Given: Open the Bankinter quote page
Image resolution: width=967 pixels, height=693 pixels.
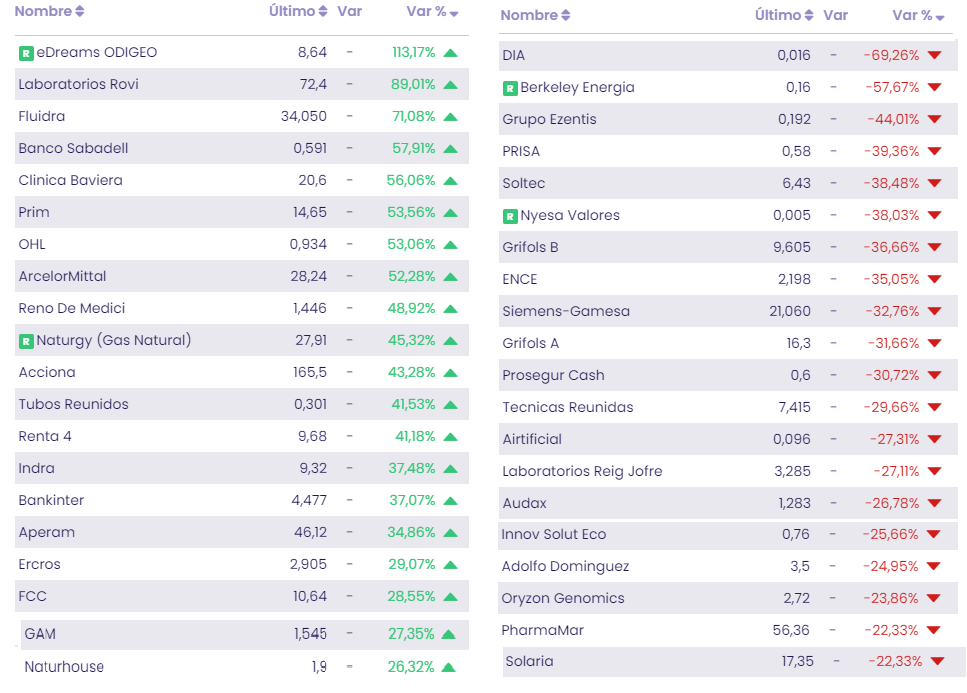Looking at the screenshot, I should 51,501.
